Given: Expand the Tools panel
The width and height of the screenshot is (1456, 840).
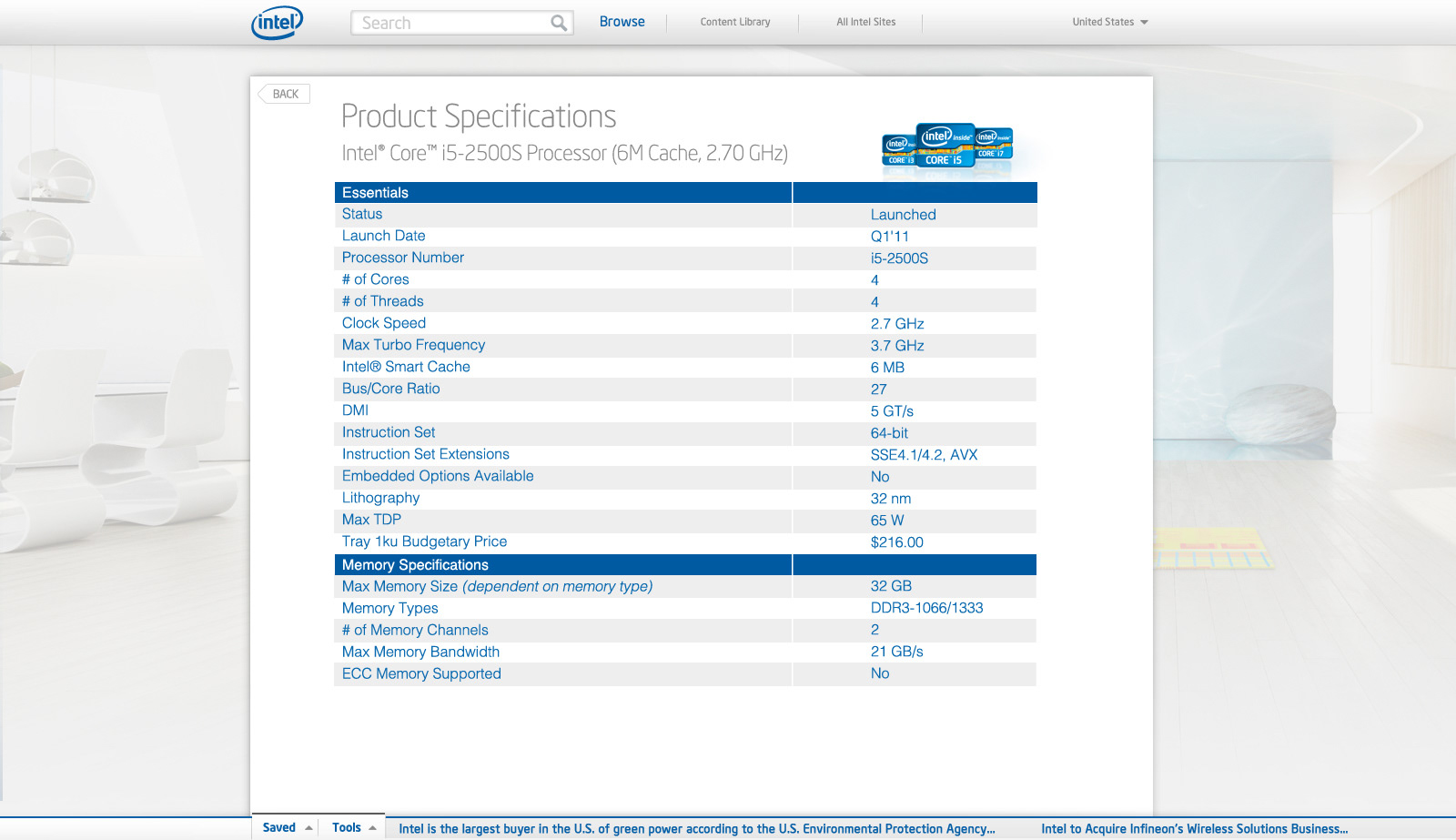Looking at the screenshot, I should click(x=354, y=827).
